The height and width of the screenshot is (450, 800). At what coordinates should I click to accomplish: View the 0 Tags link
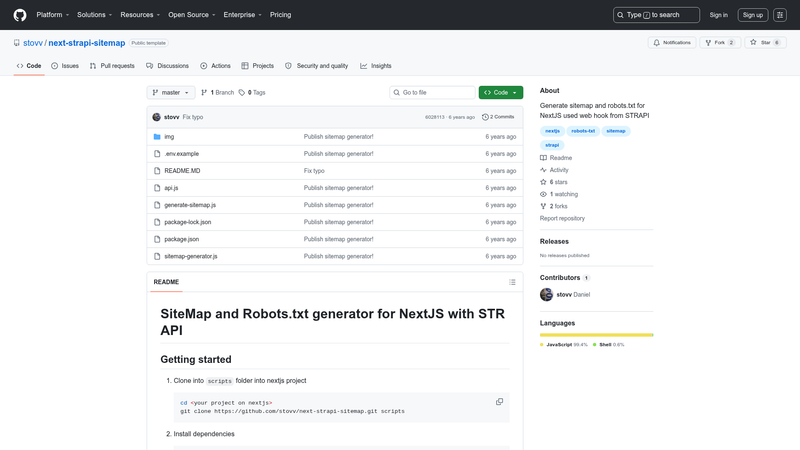252,92
